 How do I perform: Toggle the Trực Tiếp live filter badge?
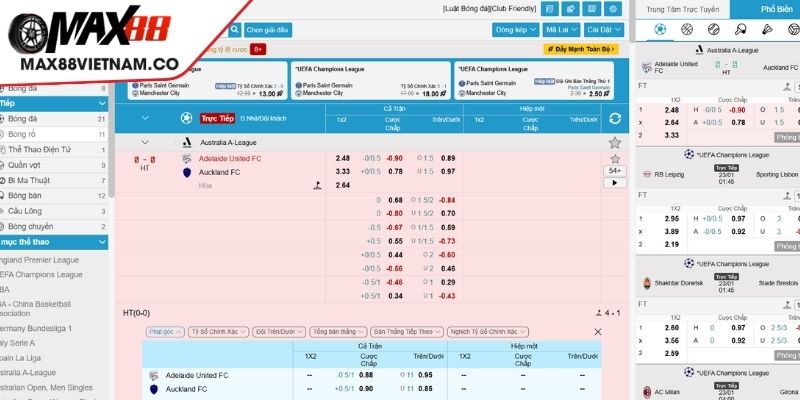pyautogui.click(x=217, y=118)
